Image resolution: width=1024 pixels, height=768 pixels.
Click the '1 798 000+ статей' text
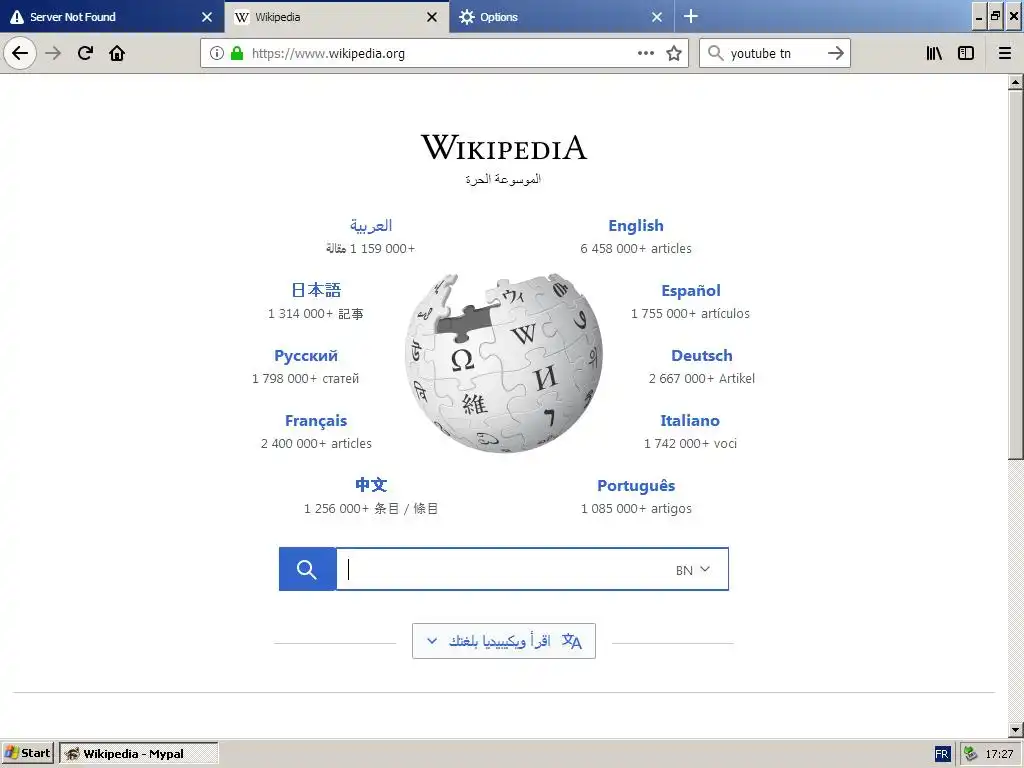click(x=306, y=379)
